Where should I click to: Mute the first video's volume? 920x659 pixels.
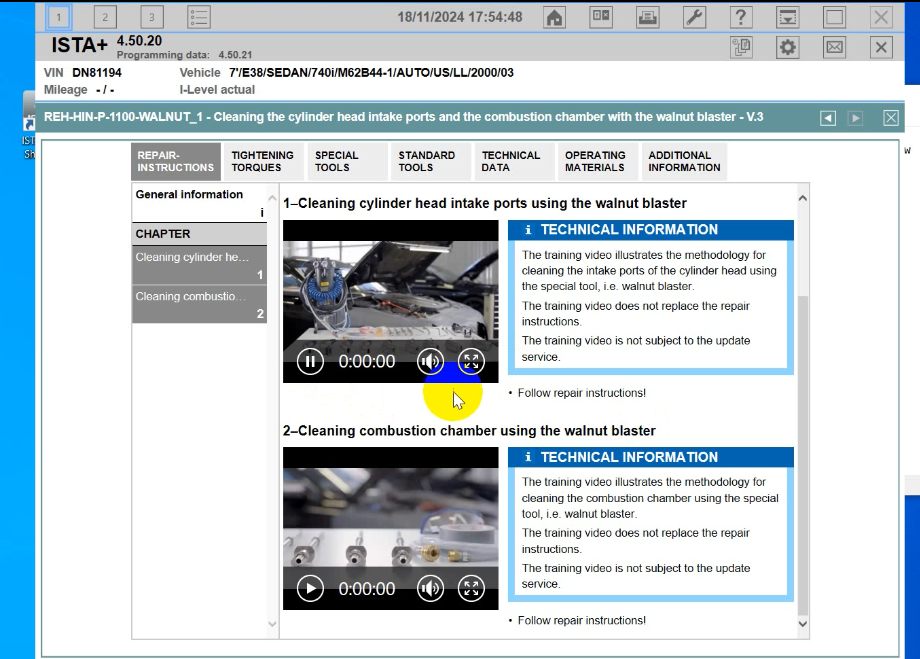(430, 361)
